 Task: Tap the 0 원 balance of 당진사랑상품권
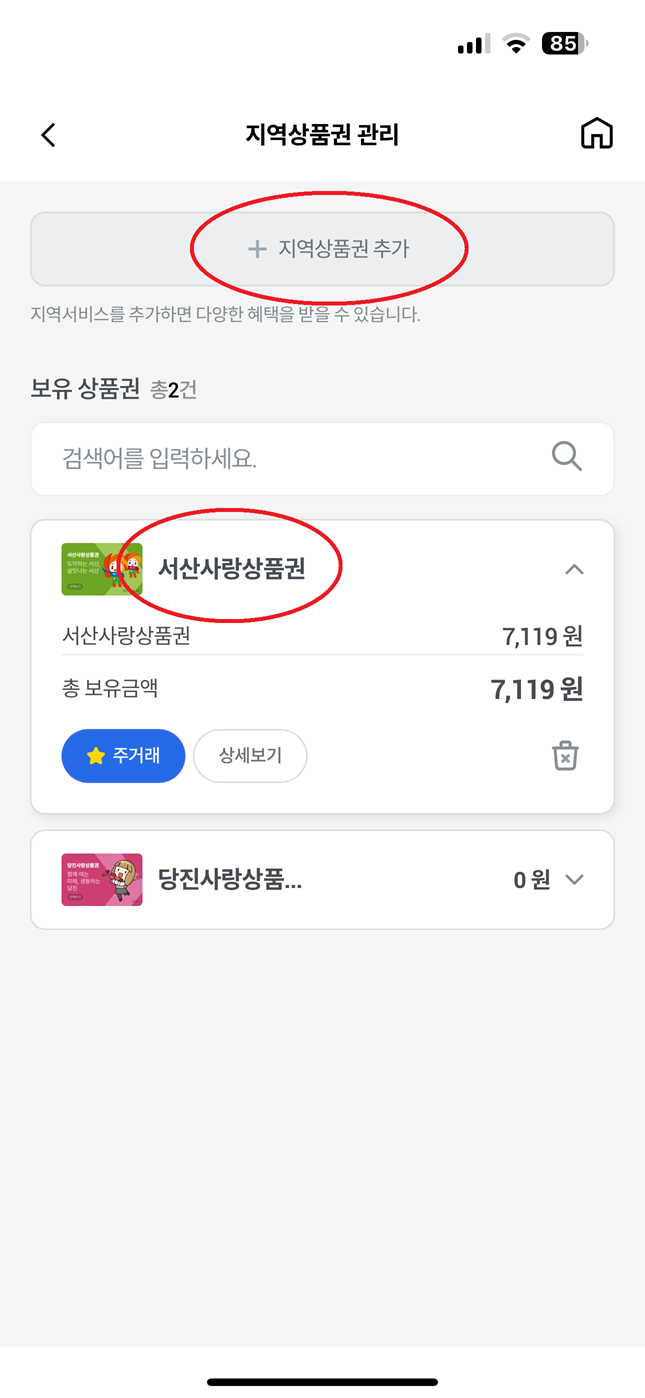(531, 880)
